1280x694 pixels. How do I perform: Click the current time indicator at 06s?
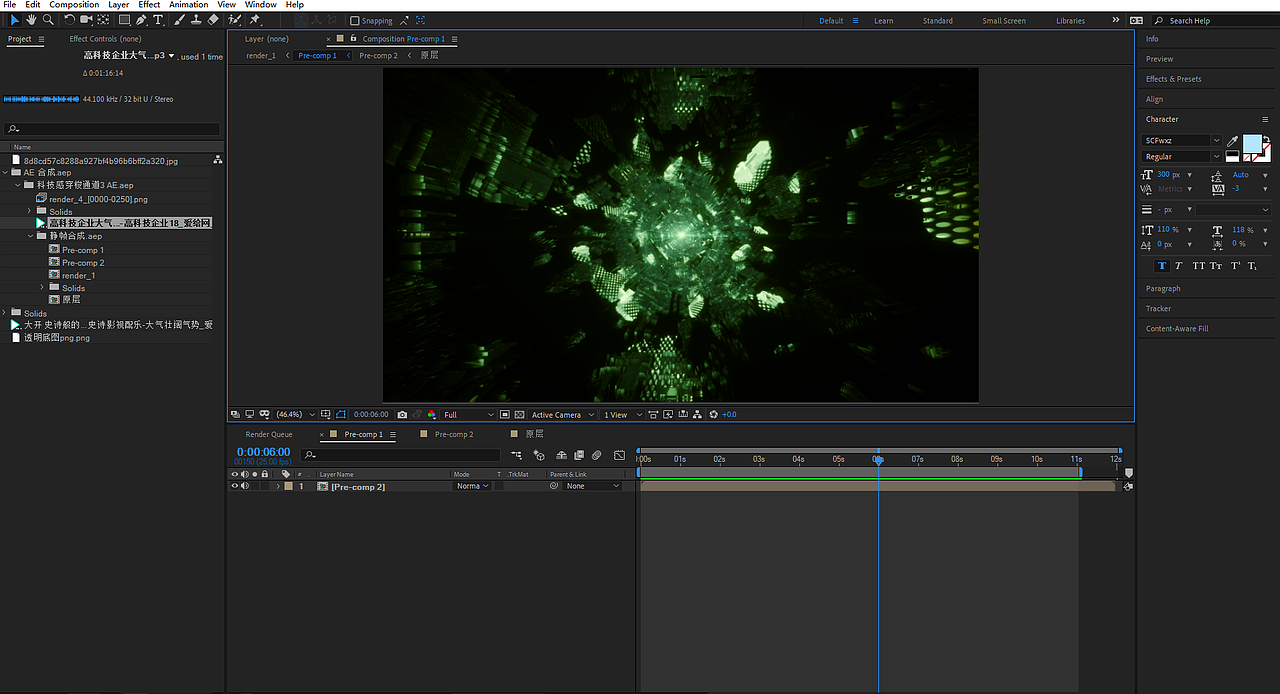click(x=878, y=459)
